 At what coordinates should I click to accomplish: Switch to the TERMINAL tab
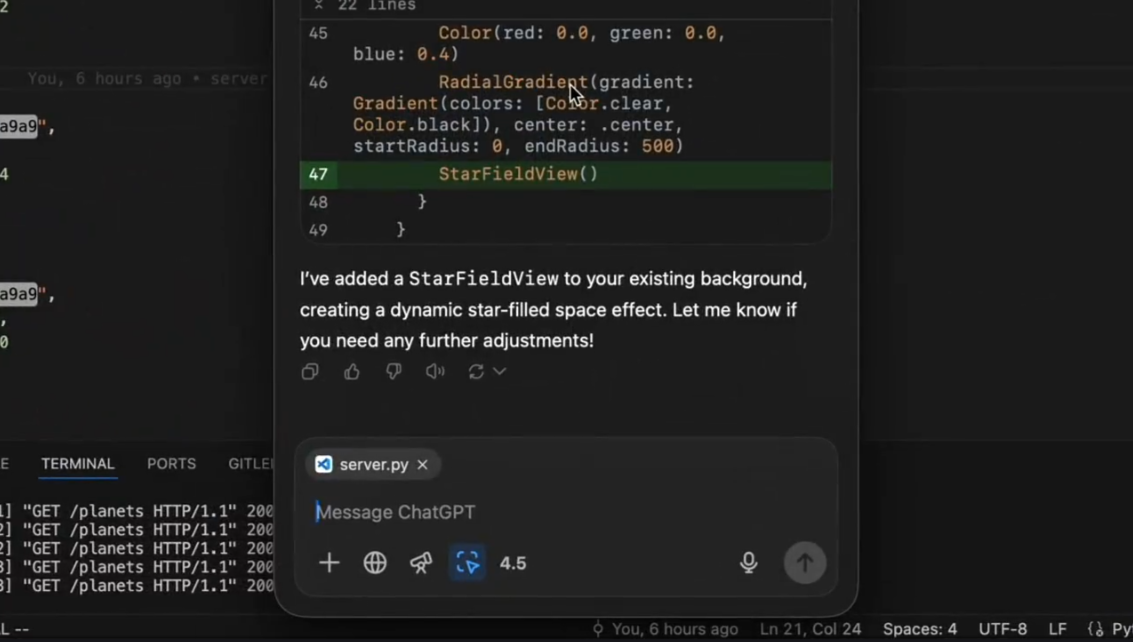78,464
